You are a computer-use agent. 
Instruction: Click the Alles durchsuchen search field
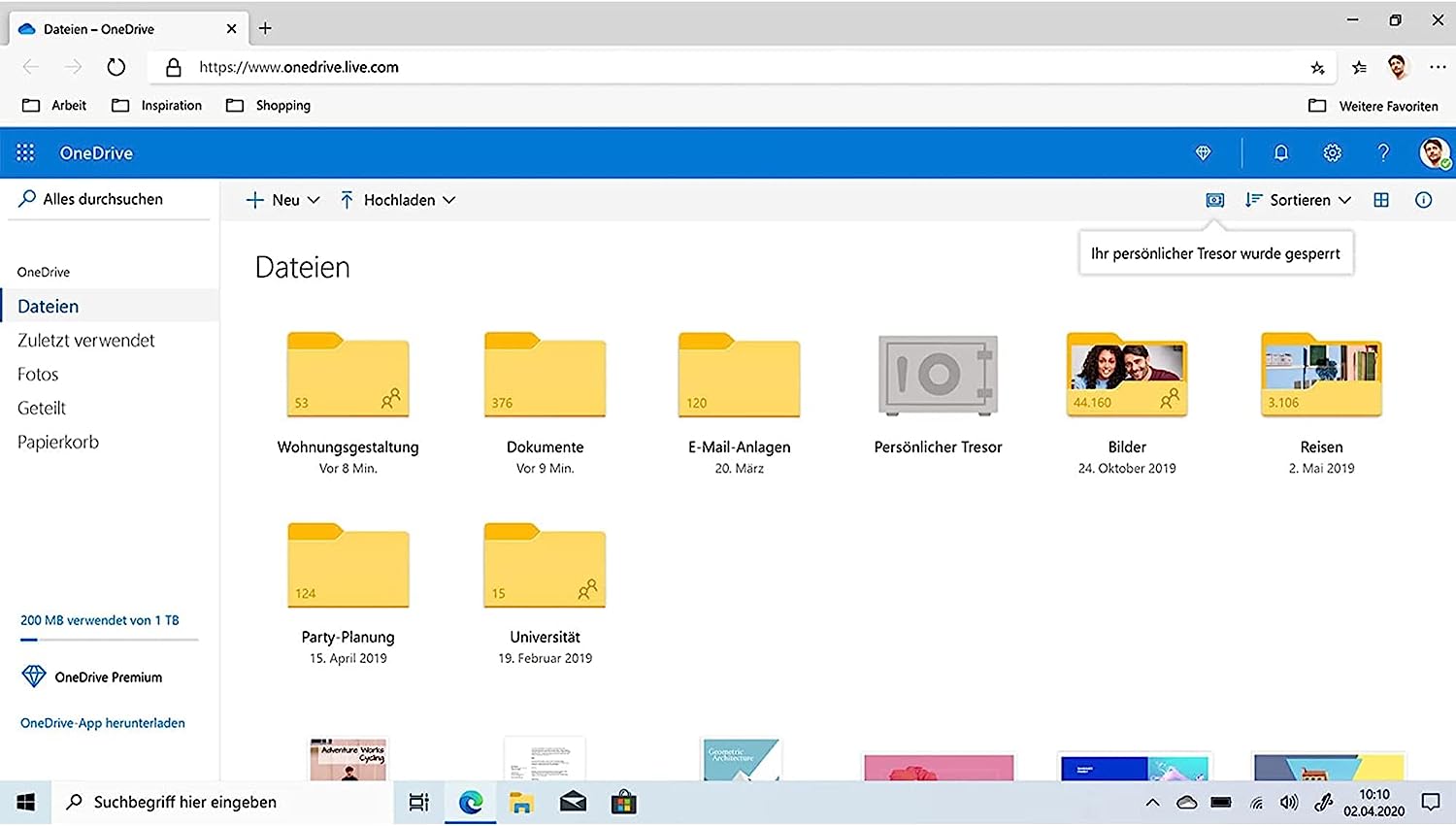(109, 199)
